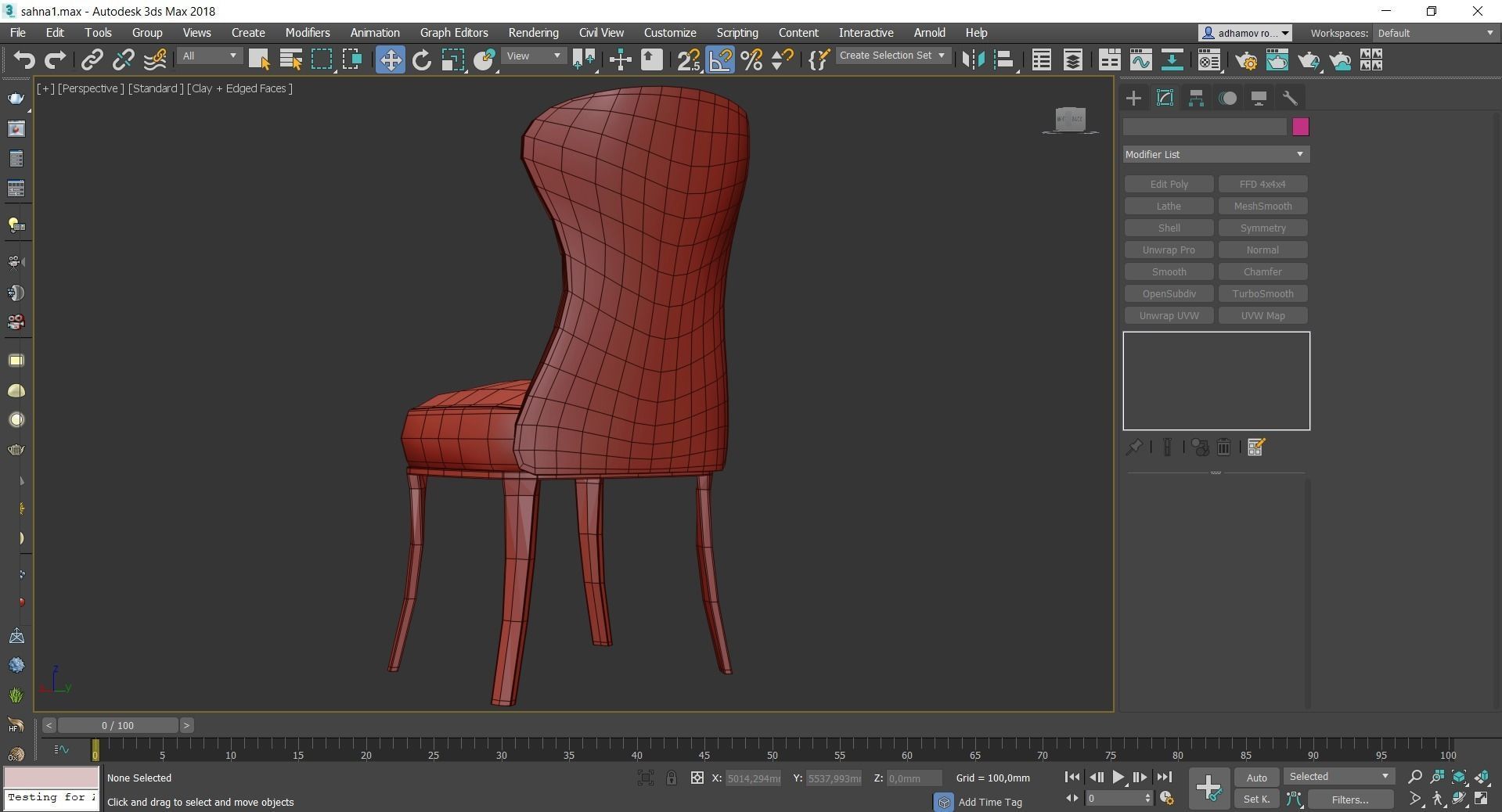Activate the Select and Link tool
The image size is (1502, 812).
point(92,60)
